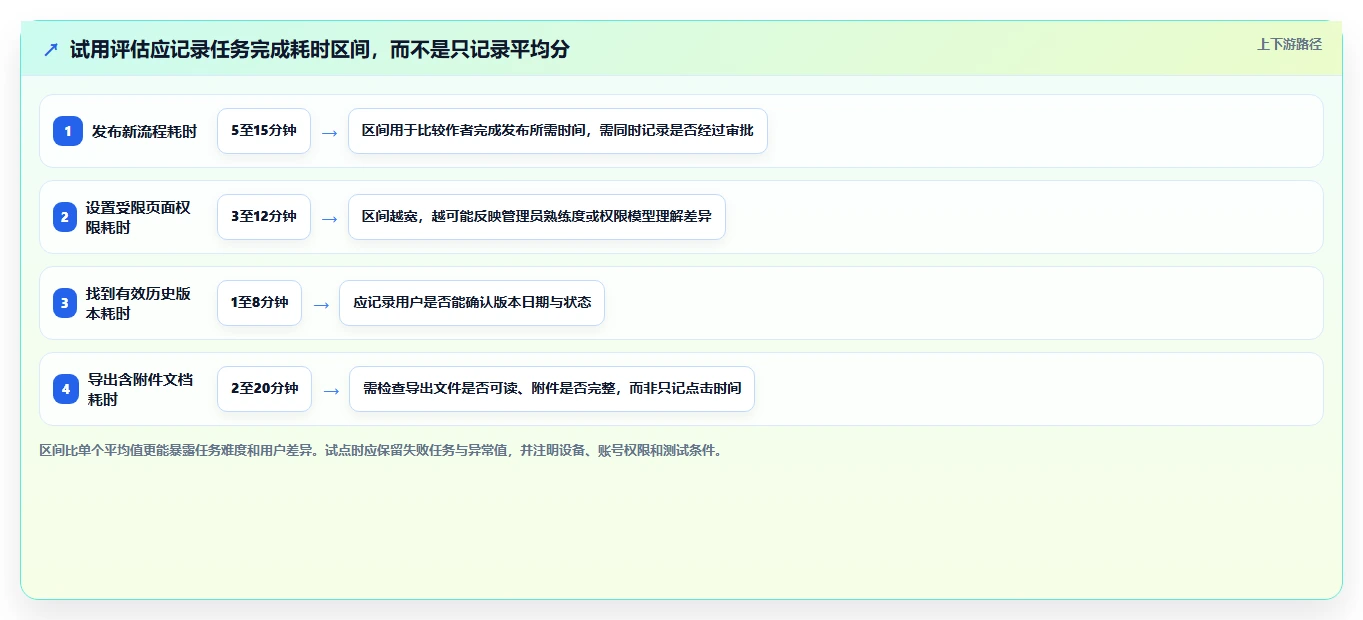Screen dimensions: 1363x620
Task: Click the '设置受限页面权限耗时' label
Action: click(x=138, y=217)
